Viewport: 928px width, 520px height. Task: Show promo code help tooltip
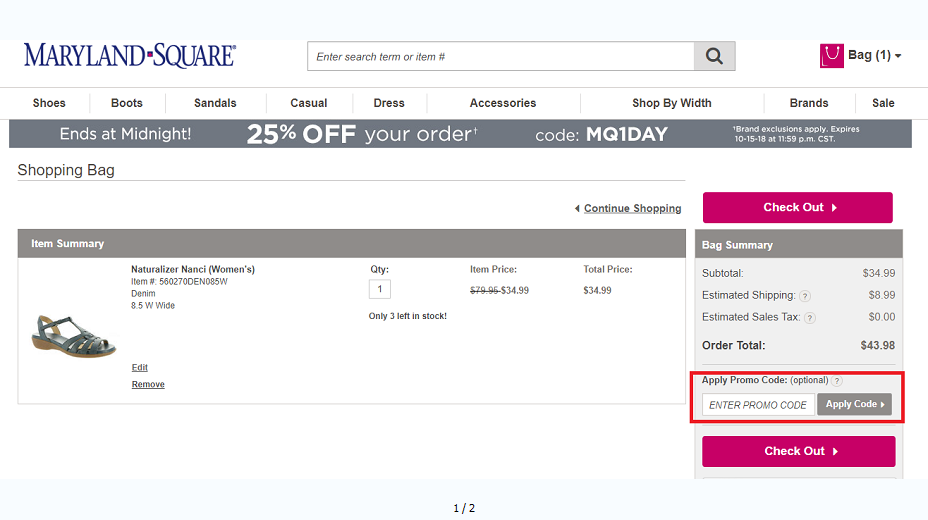point(836,381)
